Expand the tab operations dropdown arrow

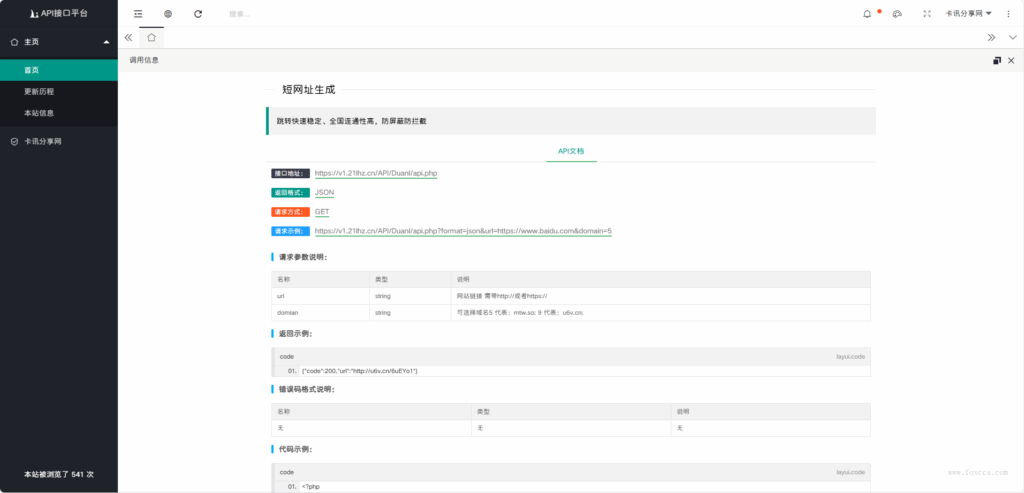point(1013,37)
